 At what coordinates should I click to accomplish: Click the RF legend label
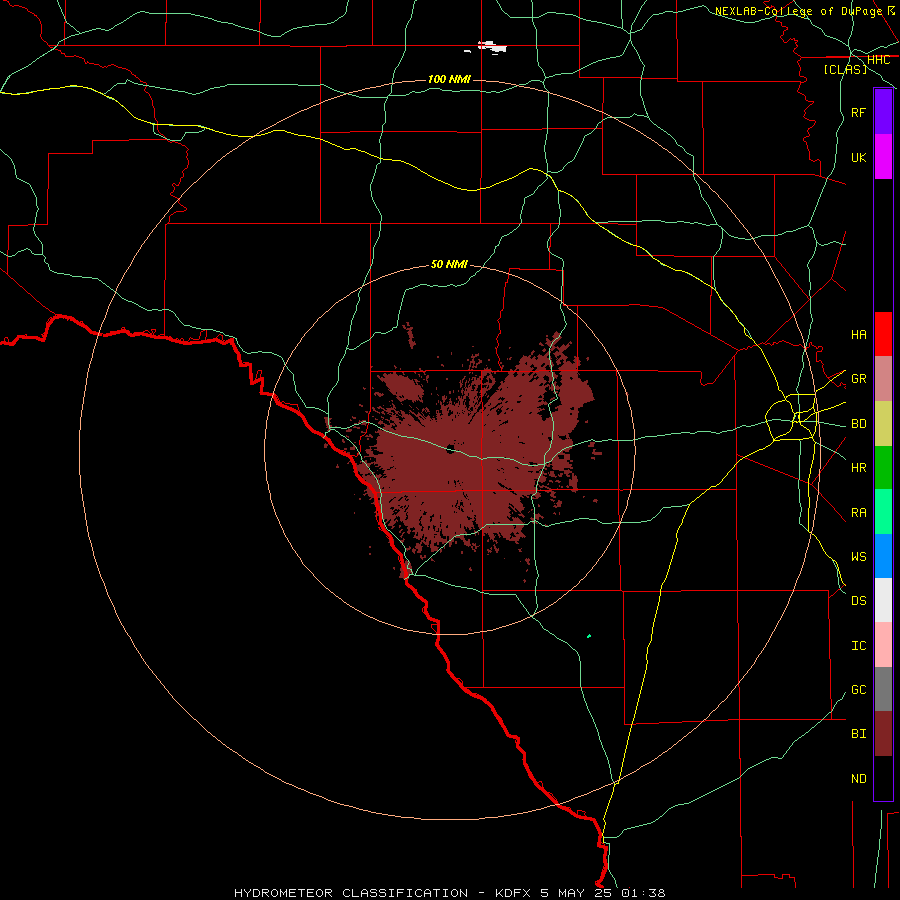(x=858, y=112)
